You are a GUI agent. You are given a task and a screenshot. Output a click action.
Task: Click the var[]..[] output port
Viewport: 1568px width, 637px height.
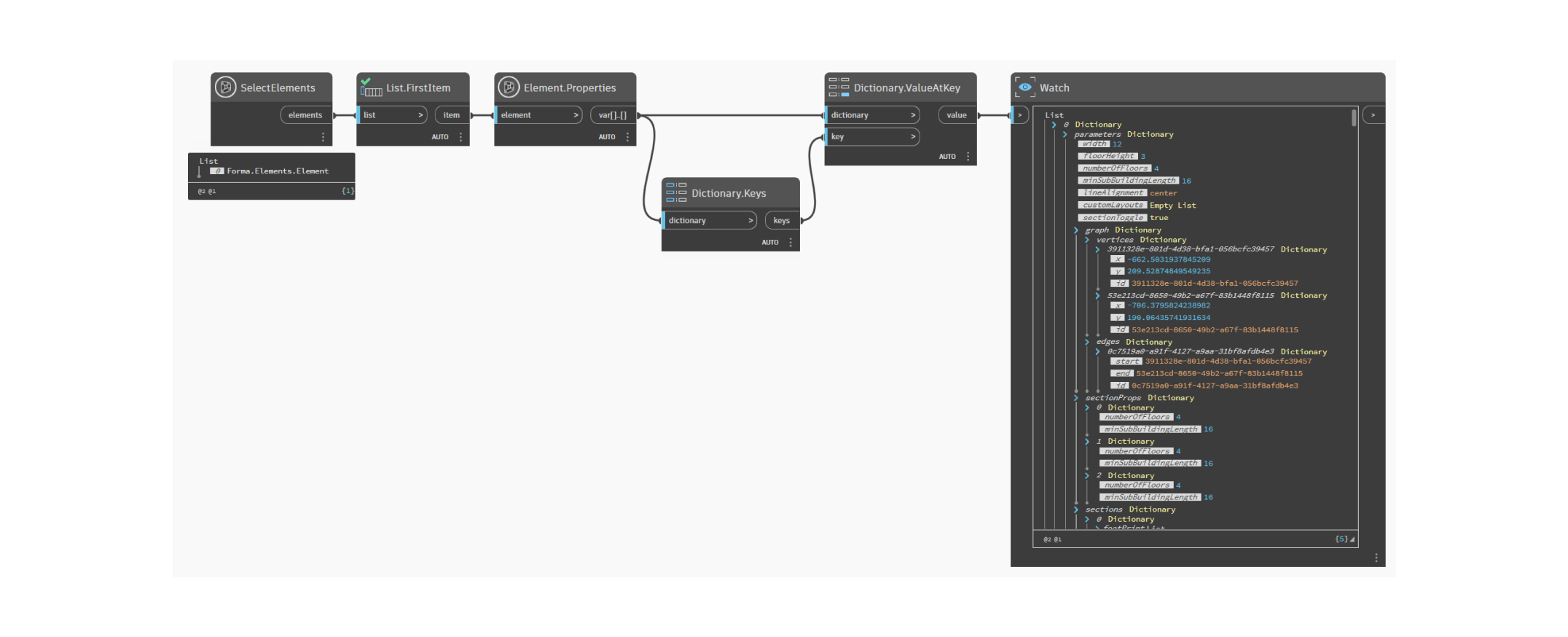point(612,115)
